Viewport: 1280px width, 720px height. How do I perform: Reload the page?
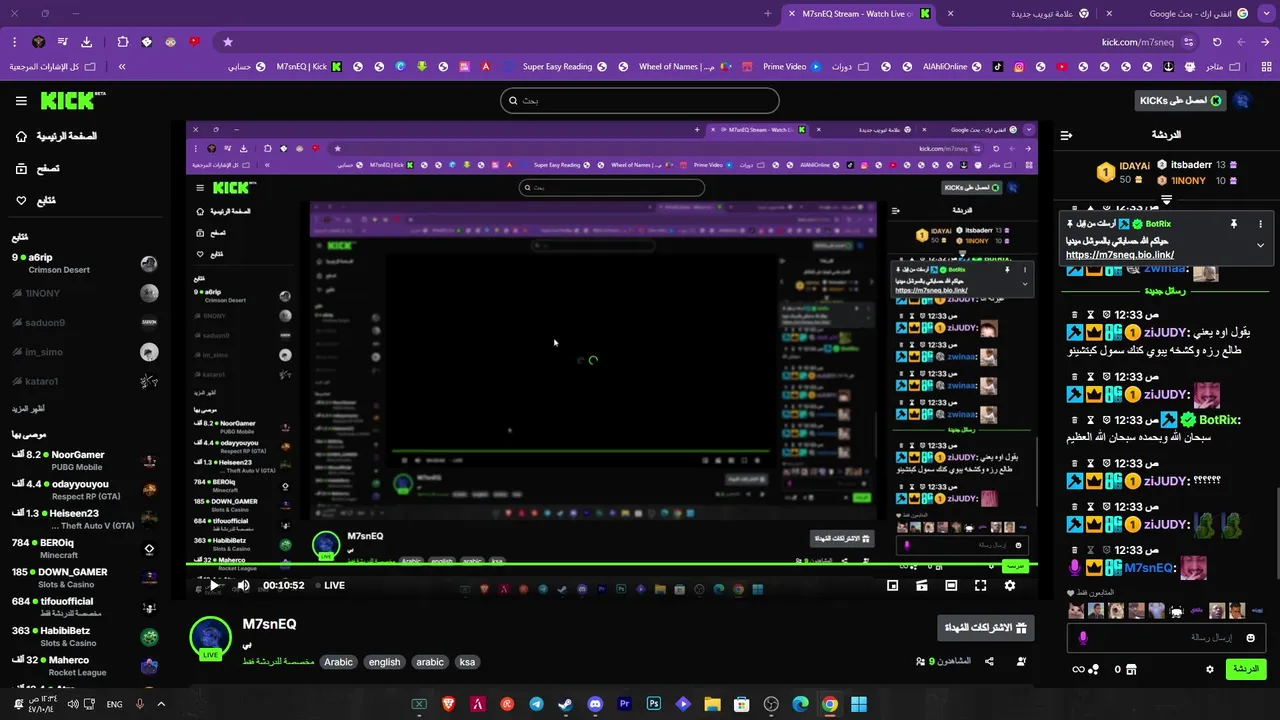click(x=1217, y=42)
